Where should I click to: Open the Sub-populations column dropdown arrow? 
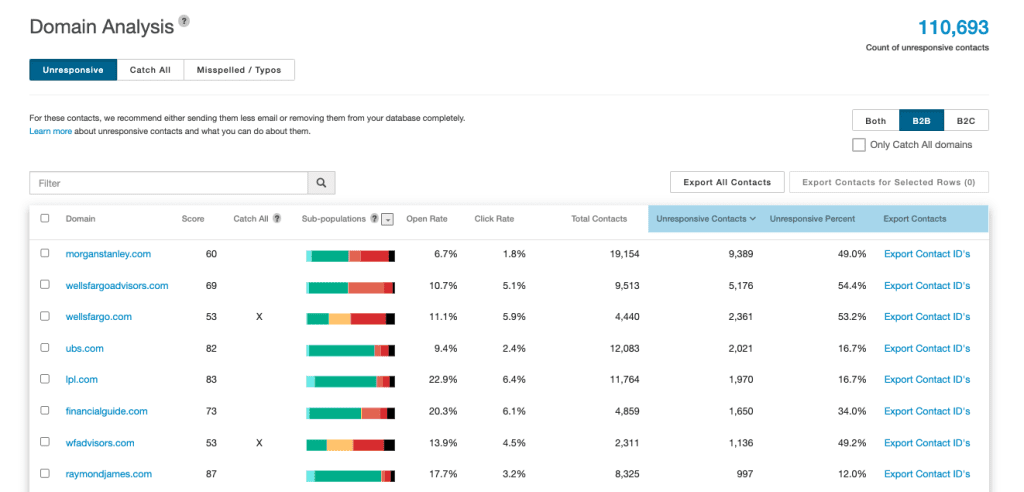click(387, 220)
